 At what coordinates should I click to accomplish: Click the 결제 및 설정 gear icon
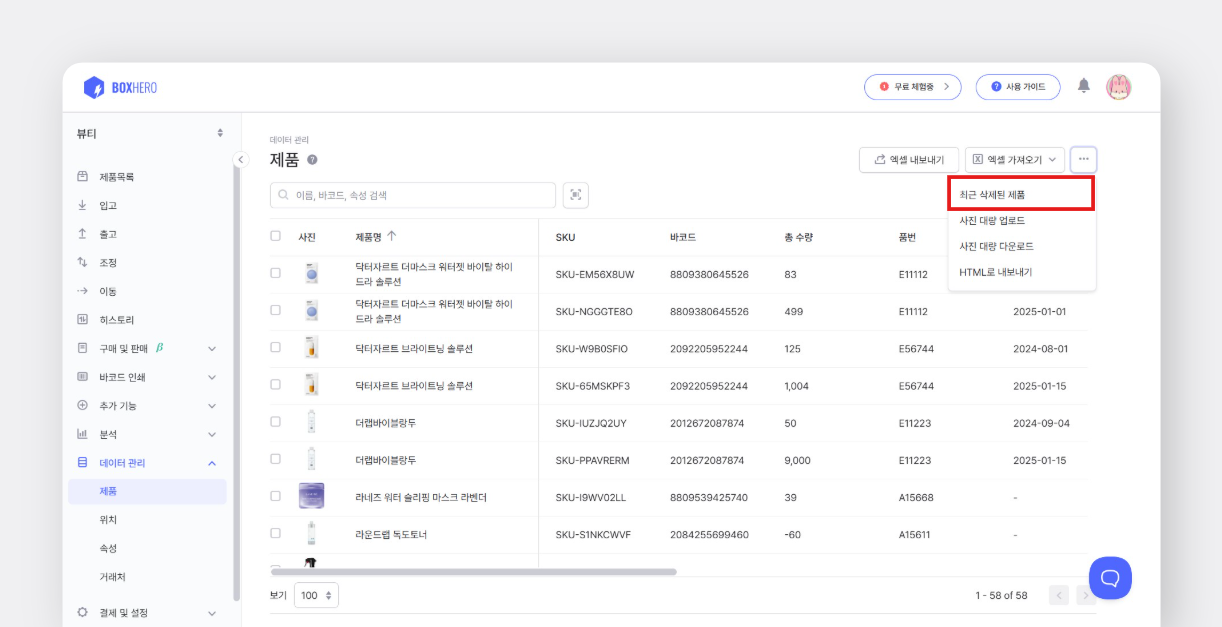83,612
